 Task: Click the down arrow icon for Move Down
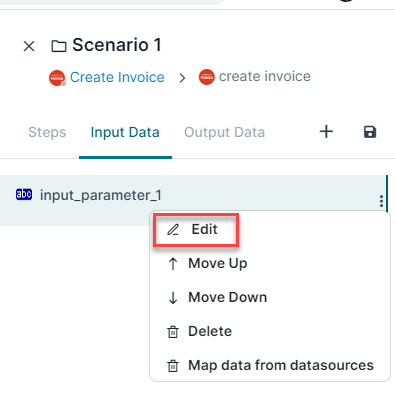click(x=173, y=298)
